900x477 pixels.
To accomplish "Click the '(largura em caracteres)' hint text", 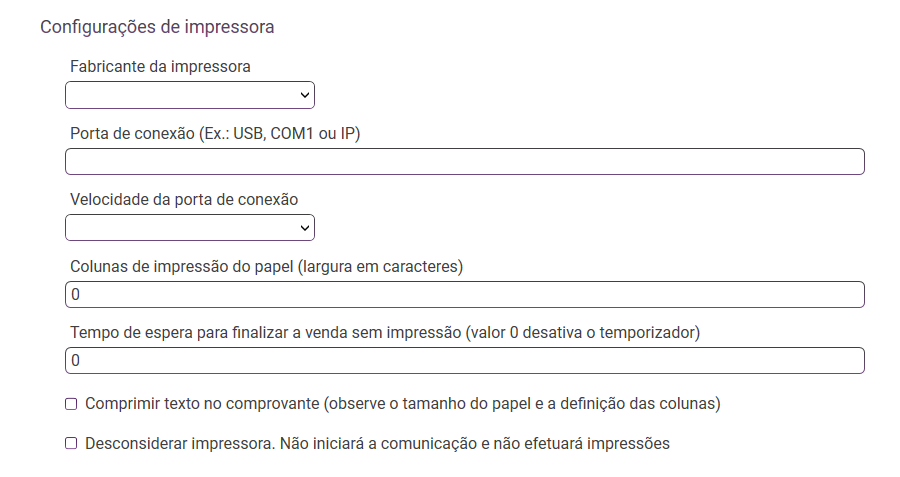I will [x=381, y=266].
